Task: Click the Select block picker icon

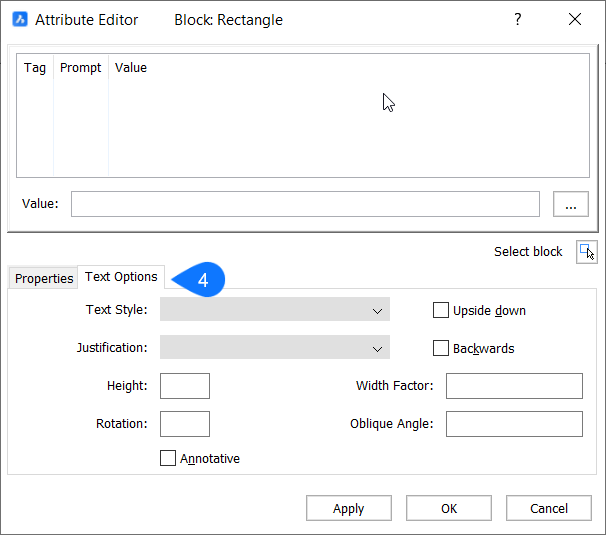Action: coord(587,252)
